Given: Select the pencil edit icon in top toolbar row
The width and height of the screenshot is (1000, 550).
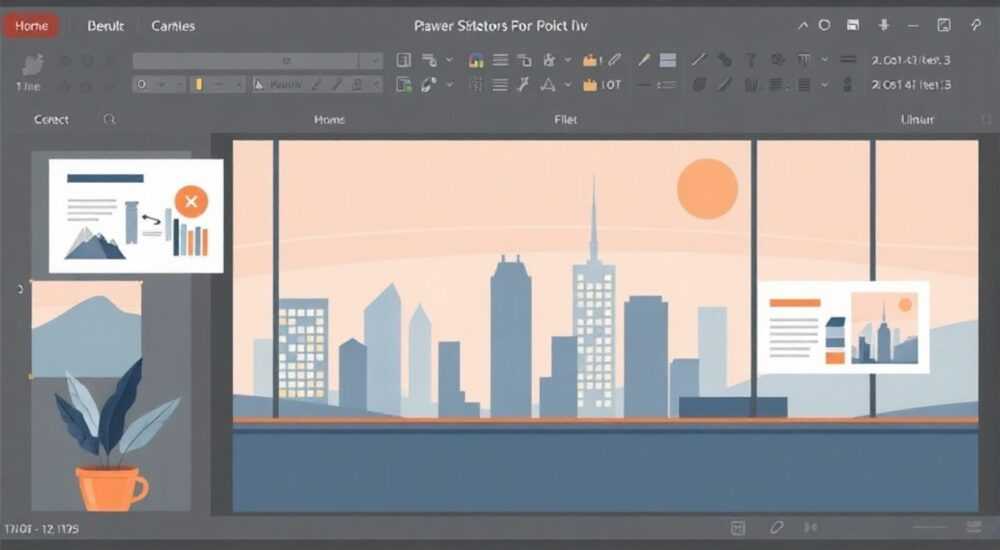Looking at the screenshot, I should point(615,60).
